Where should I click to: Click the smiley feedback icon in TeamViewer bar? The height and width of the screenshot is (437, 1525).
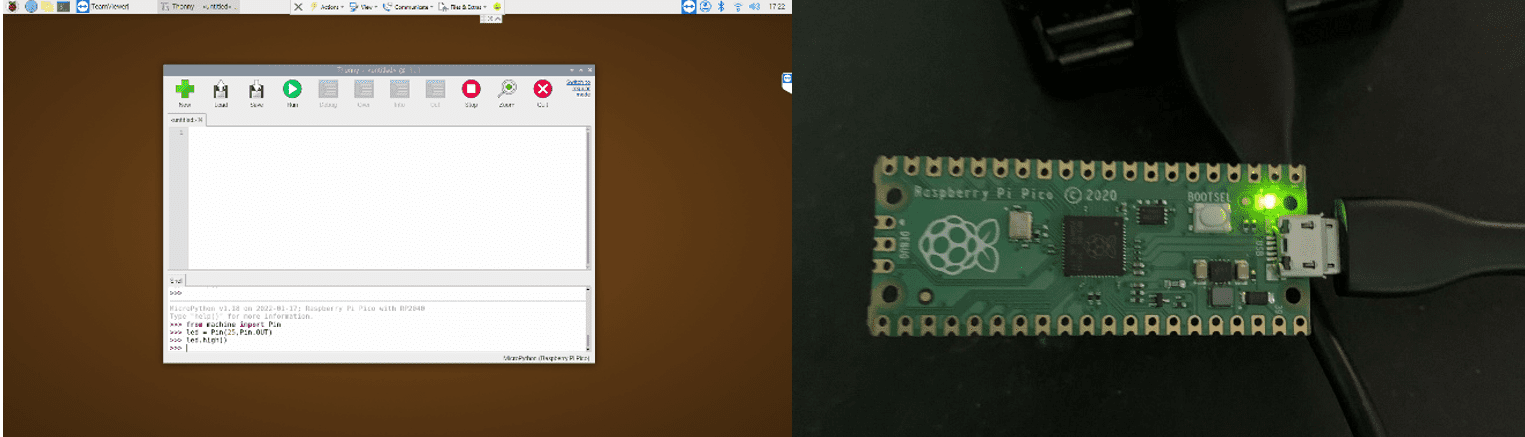tap(497, 6)
